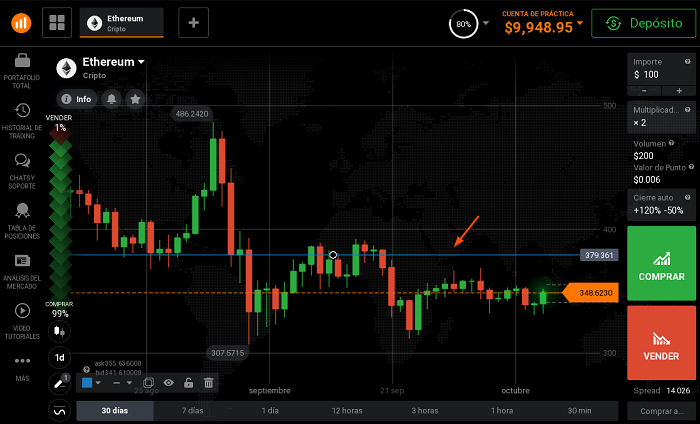Viewport: 700px width, 424px height.
Task: Select the 30 días timeframe tab
Action: point(115,411)
